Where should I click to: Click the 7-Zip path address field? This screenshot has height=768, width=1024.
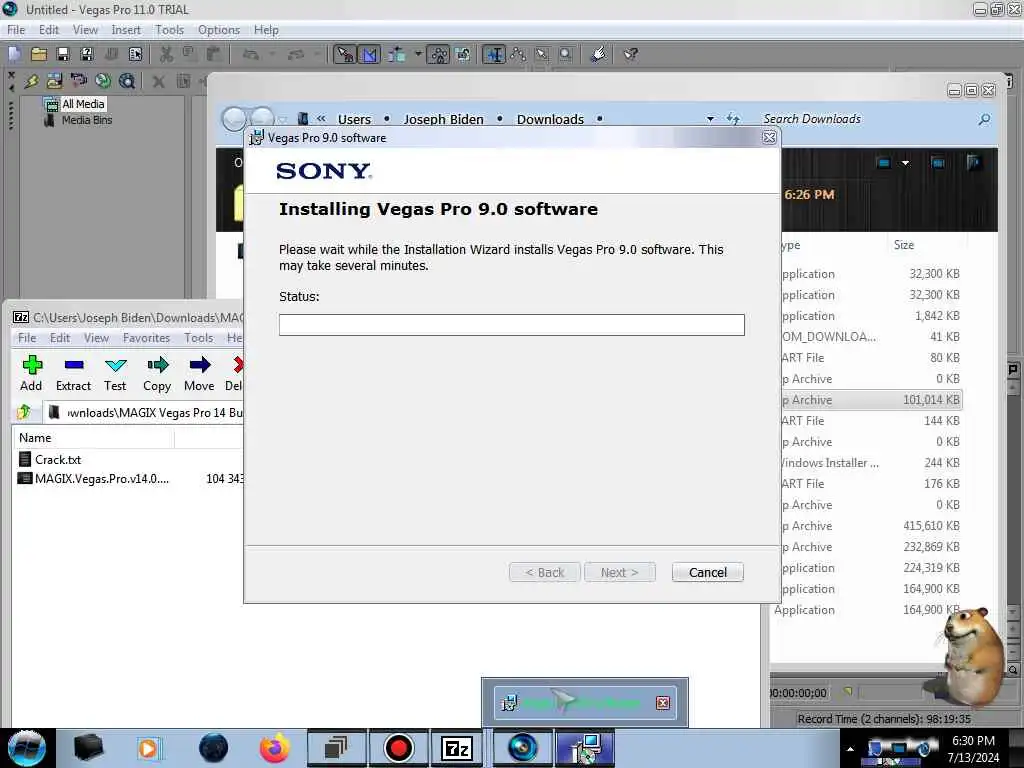click(x=144, y=413)
